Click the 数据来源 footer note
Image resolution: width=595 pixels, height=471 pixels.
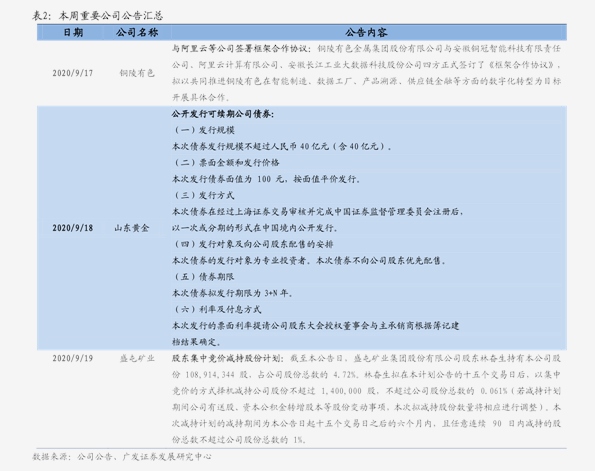pos(122,457)
